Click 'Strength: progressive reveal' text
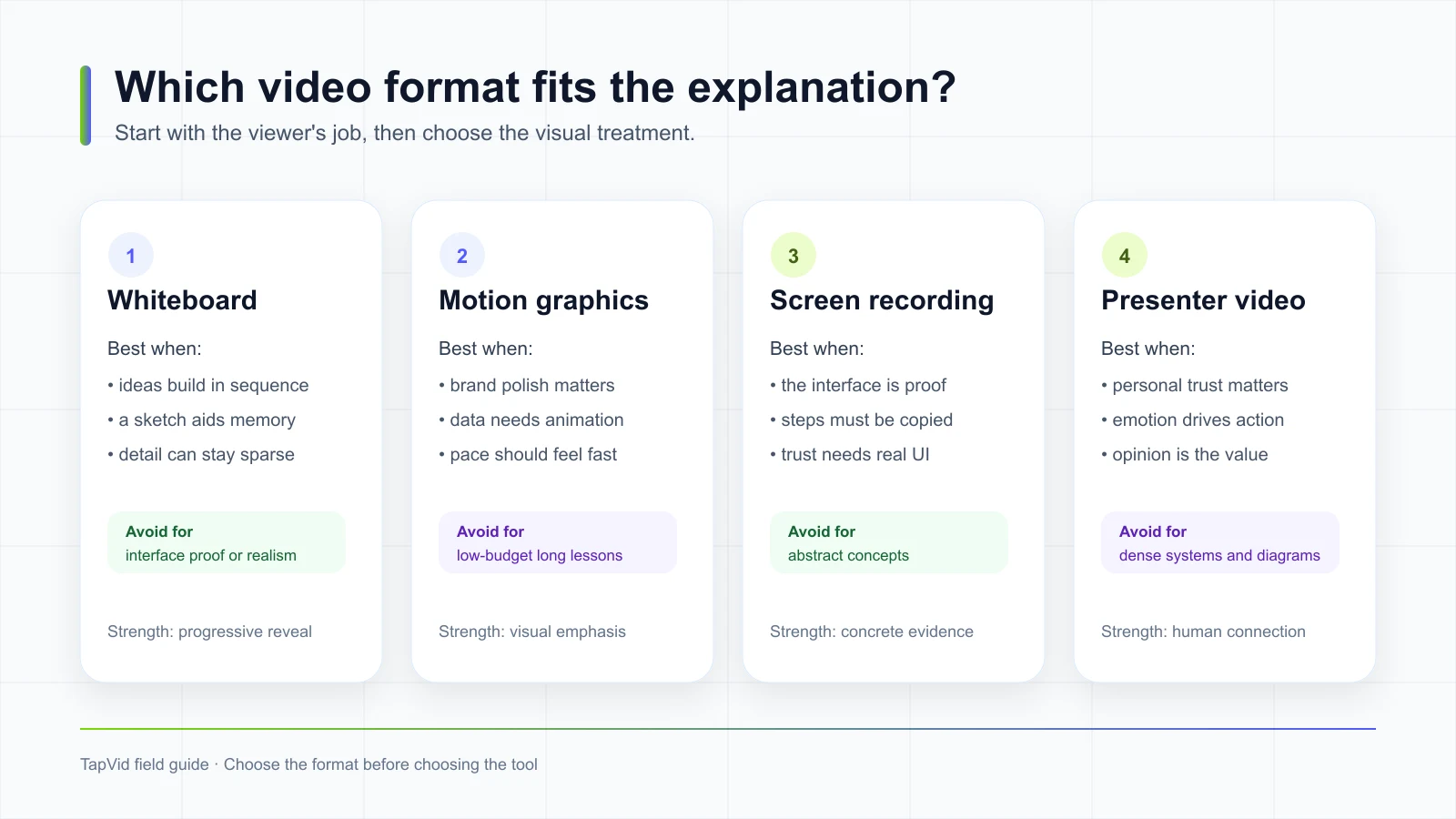 209,632
